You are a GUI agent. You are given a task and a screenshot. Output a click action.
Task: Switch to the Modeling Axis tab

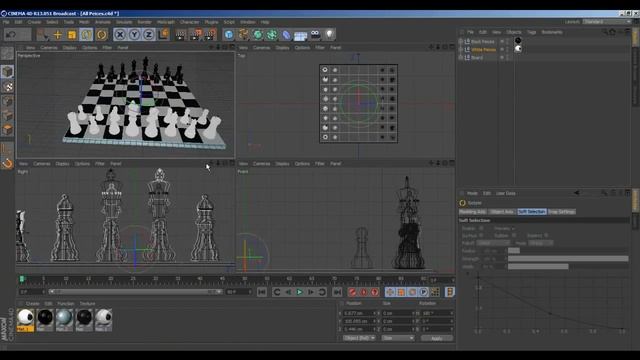tap(473, 212)
